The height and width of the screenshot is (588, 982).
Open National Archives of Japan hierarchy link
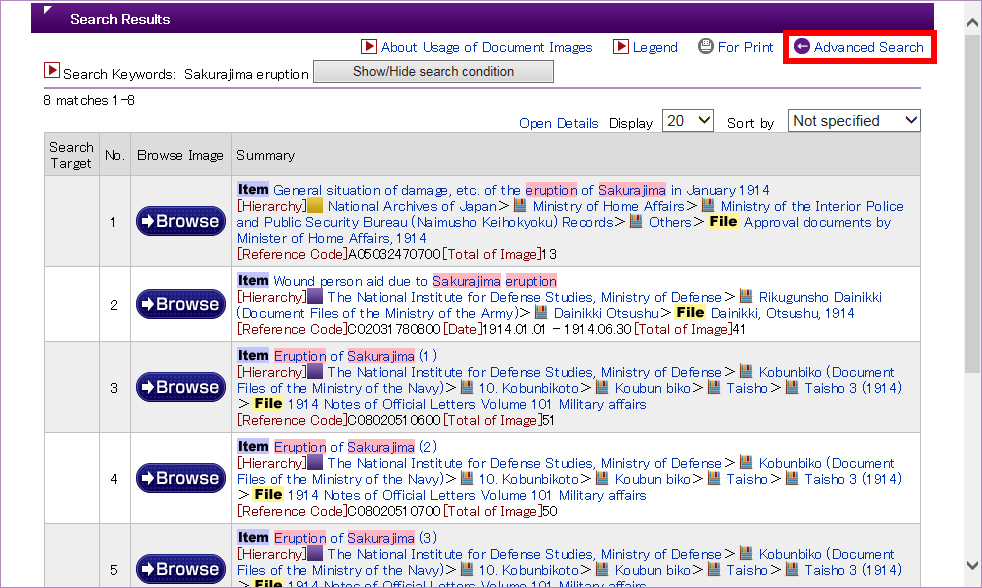coord(412,206)
